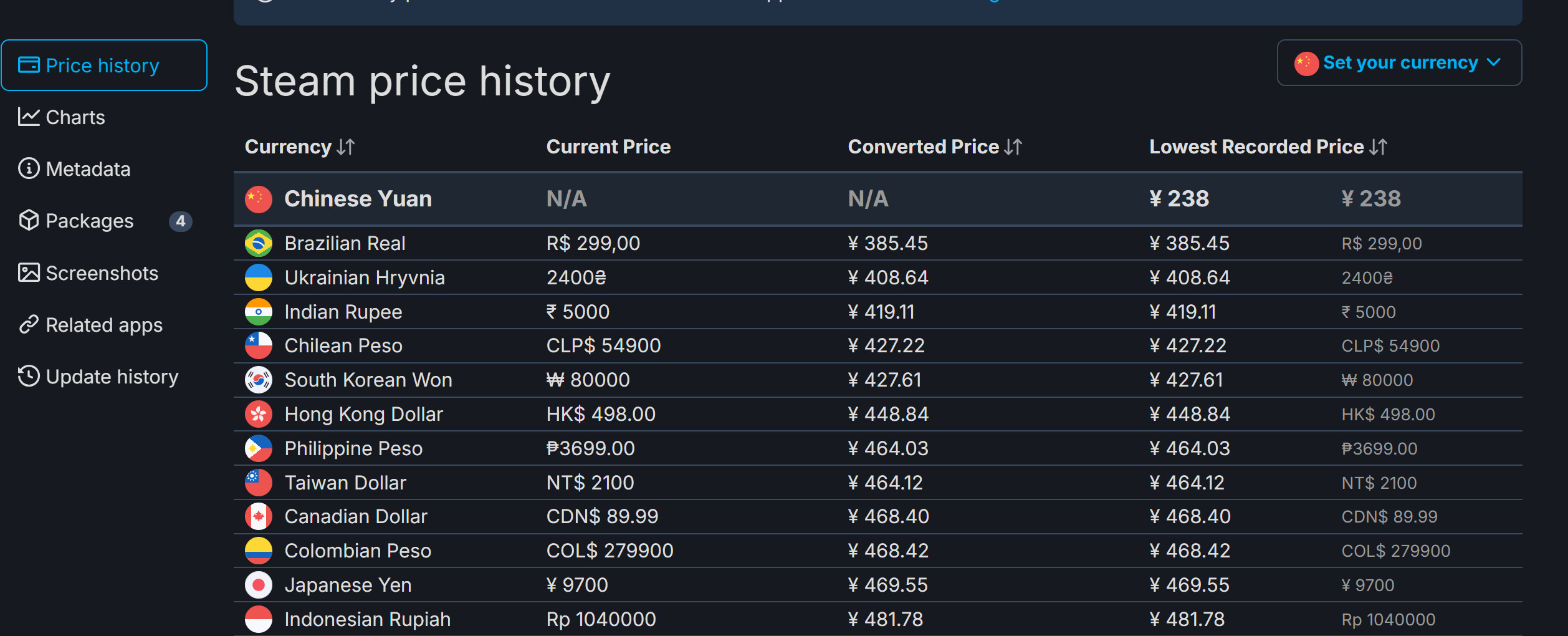Click the Charts line-graph icon

click(x=29, y=117)
